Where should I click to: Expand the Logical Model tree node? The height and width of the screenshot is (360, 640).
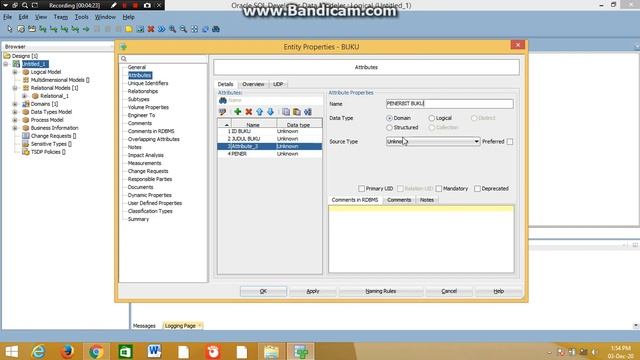(15, 72)
